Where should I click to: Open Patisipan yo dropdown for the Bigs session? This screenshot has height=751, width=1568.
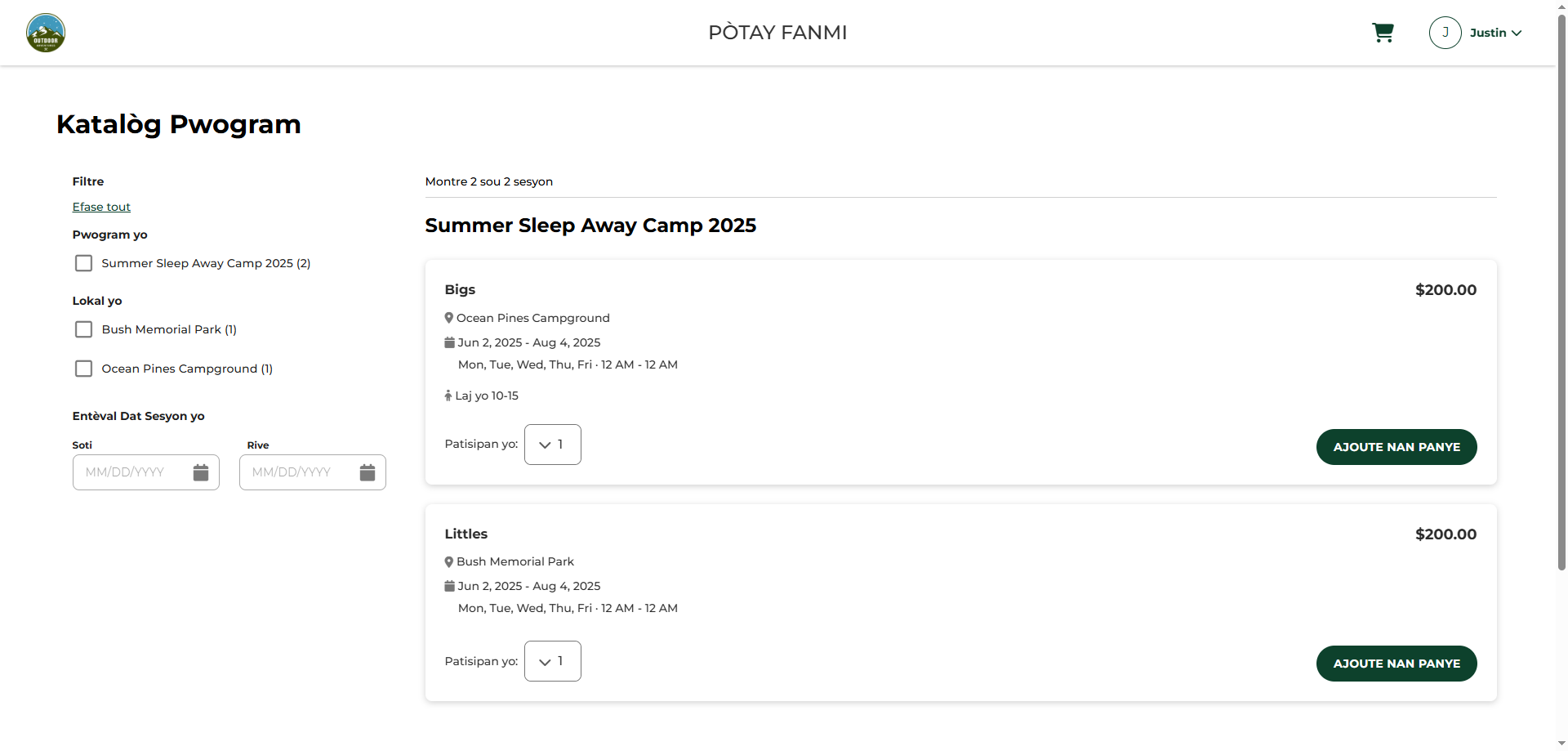click(553, 445)
